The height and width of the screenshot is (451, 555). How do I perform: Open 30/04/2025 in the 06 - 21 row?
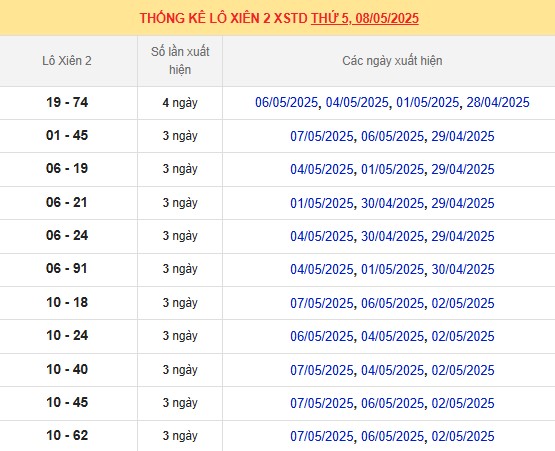pyautogui.click(x=392, y=203)
